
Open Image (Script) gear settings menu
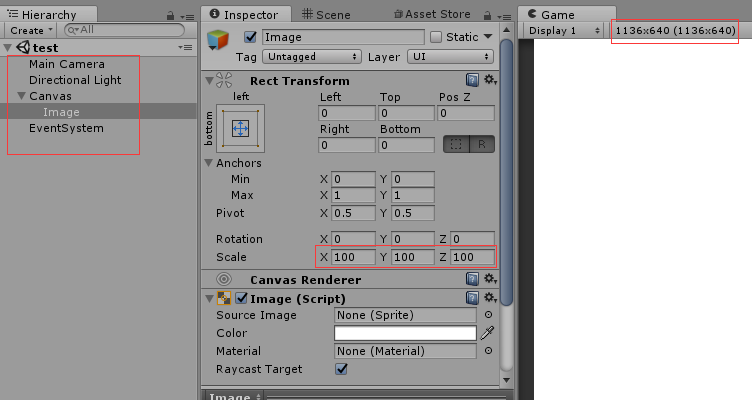click(490, 298)
